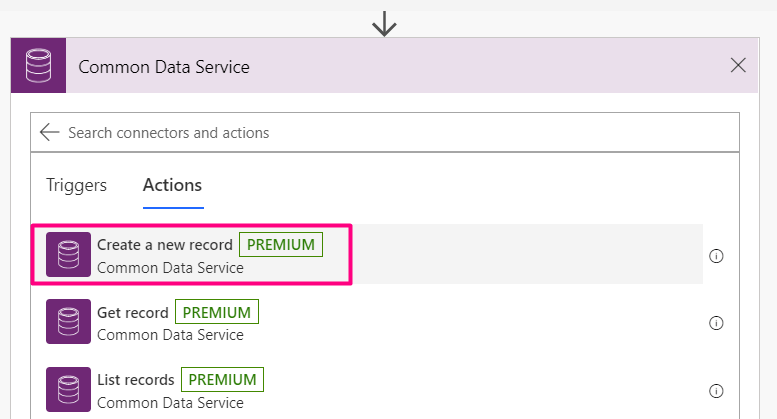The image size is (777, 419).
Task: View info for List records action
Action: pyautogui.click(x=716, y=391)
